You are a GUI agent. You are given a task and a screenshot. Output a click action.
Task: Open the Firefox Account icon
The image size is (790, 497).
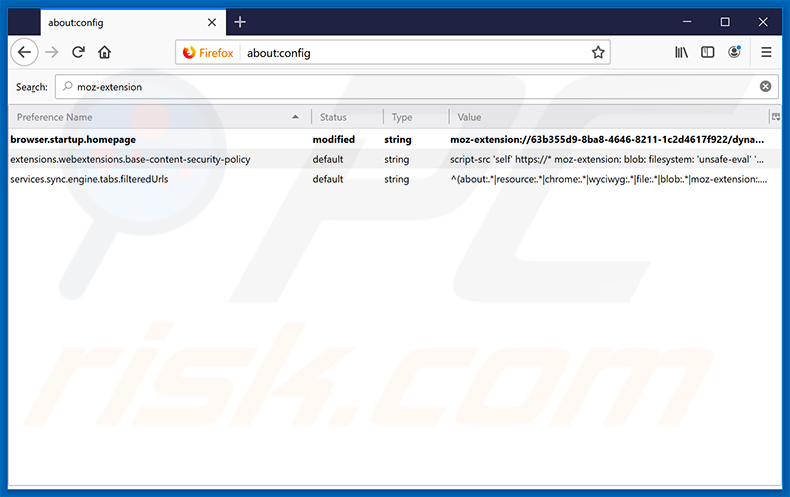(x=734, y=51)
